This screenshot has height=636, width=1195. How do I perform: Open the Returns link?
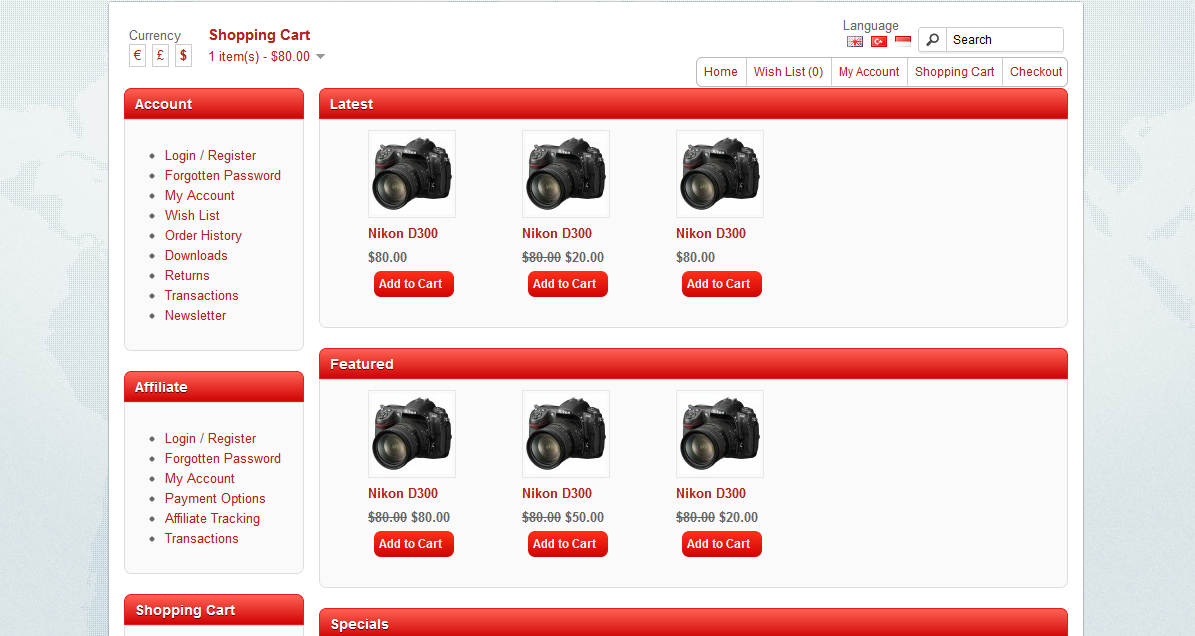187,276
